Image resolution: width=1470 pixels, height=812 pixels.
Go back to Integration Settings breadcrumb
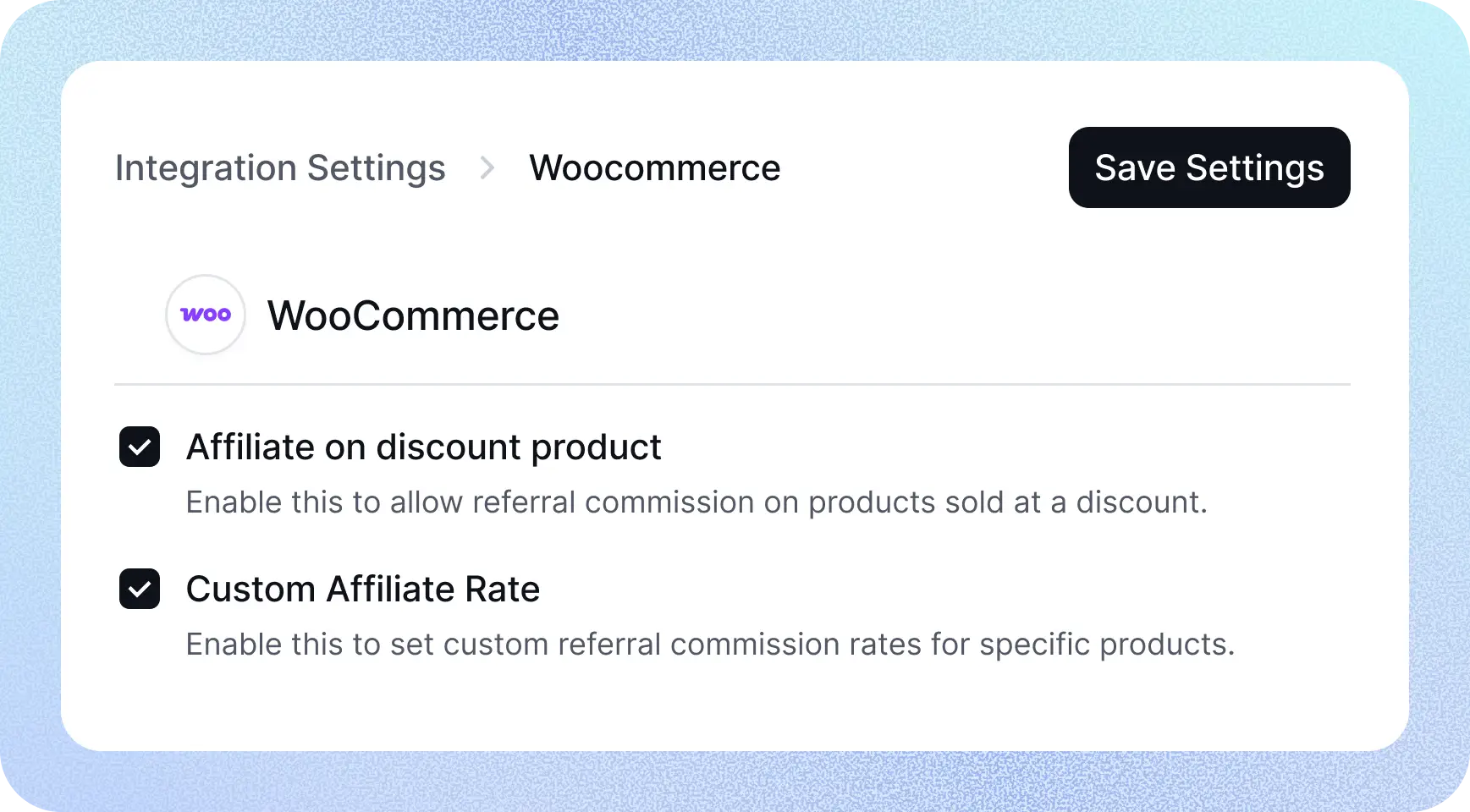pyautogui.click(x=280, y=167)
